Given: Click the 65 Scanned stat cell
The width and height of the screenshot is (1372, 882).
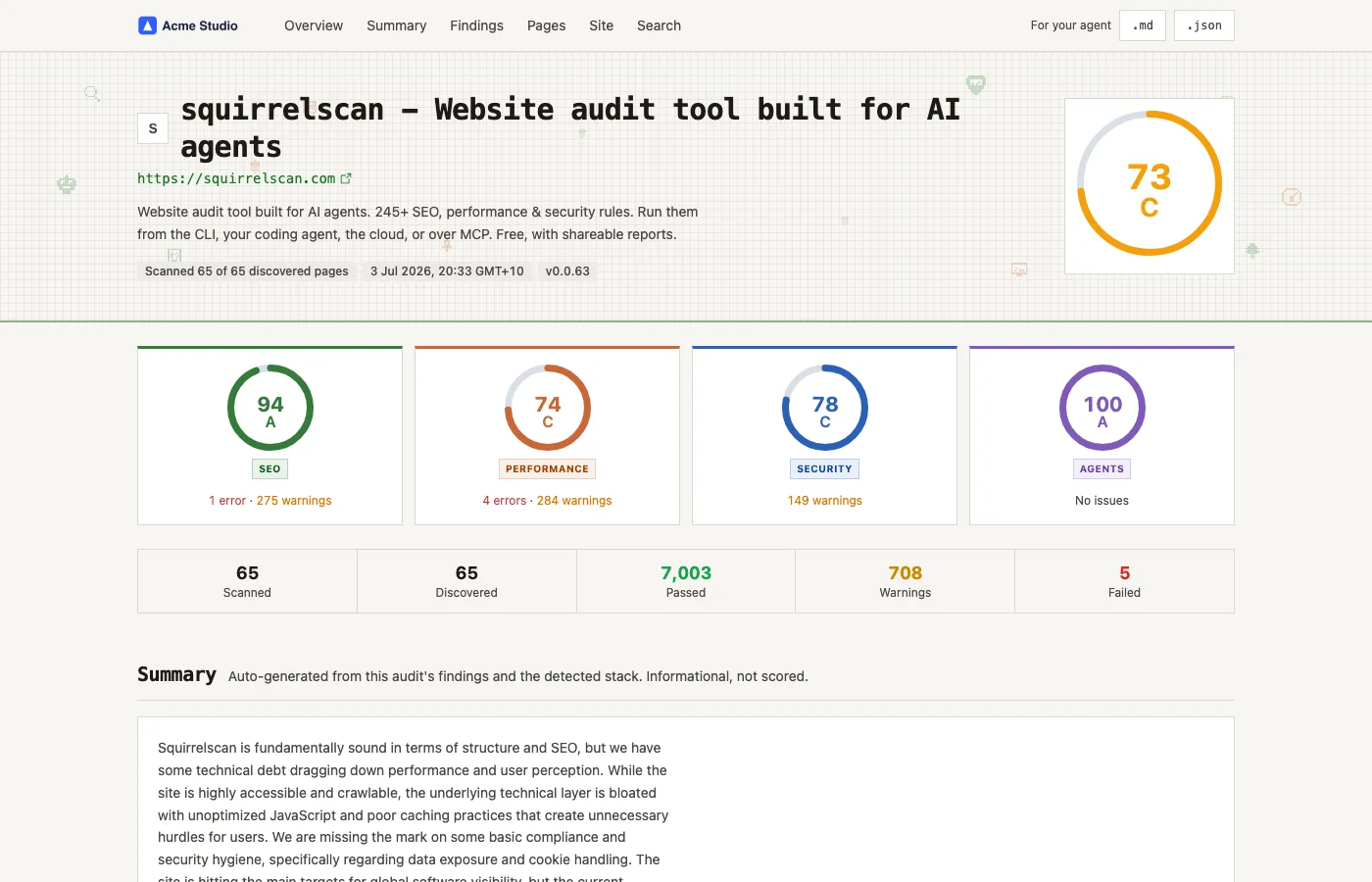Looking at the screenshot, I should (247, 581).
